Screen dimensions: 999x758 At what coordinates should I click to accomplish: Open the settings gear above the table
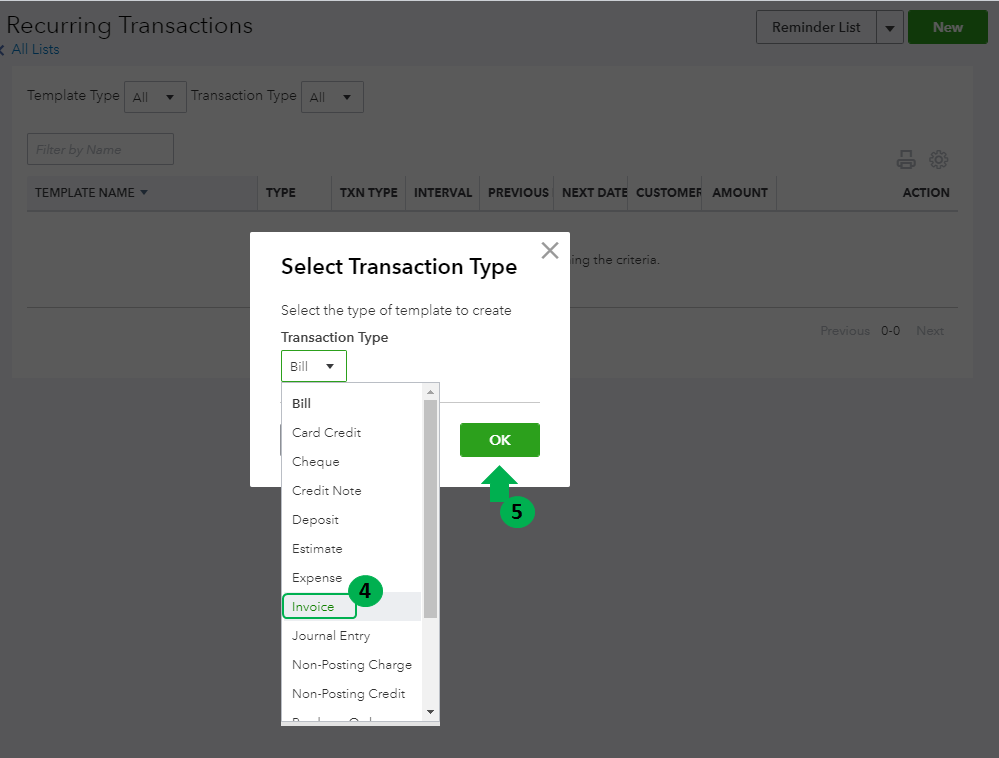click(938, 159)
